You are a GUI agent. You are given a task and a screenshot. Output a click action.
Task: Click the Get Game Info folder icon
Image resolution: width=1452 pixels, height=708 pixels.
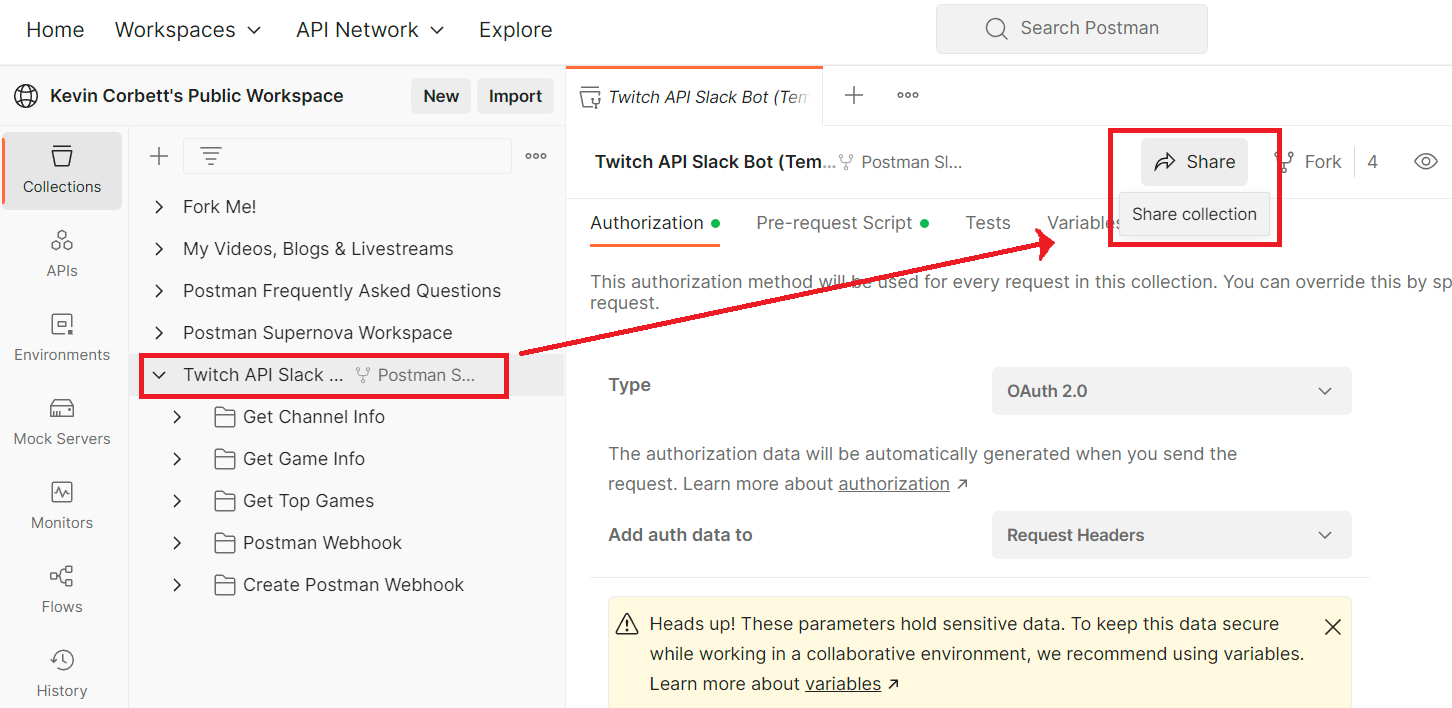225,459
